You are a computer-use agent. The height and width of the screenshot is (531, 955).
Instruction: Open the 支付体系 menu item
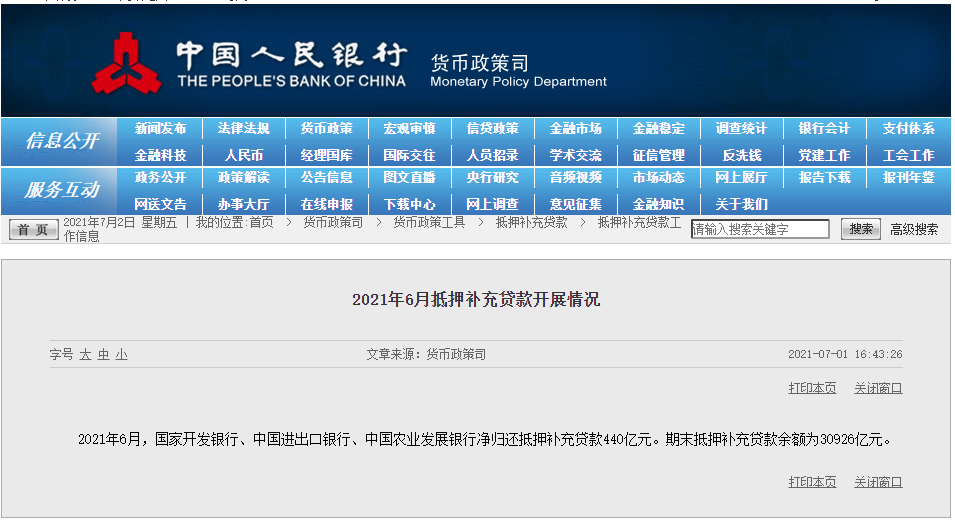click(x=908, y=129)
